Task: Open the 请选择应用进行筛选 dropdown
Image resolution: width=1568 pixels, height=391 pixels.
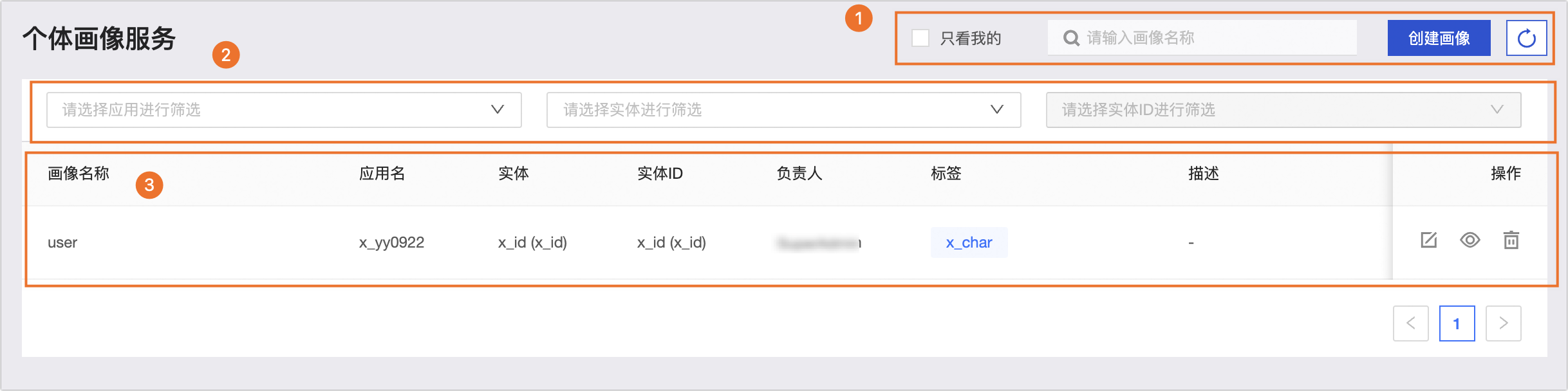Action: pos(284,110)
